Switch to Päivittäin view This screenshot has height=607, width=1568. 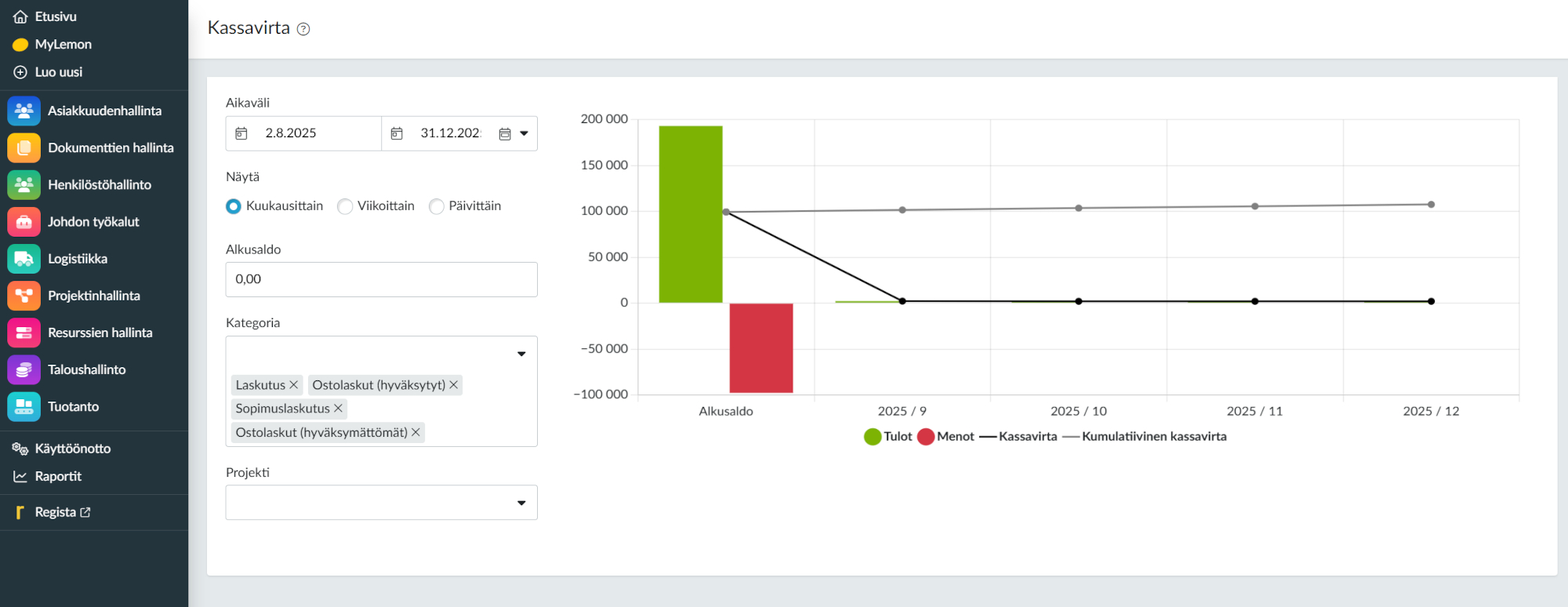pyautogui.click(x=437, y=206)
